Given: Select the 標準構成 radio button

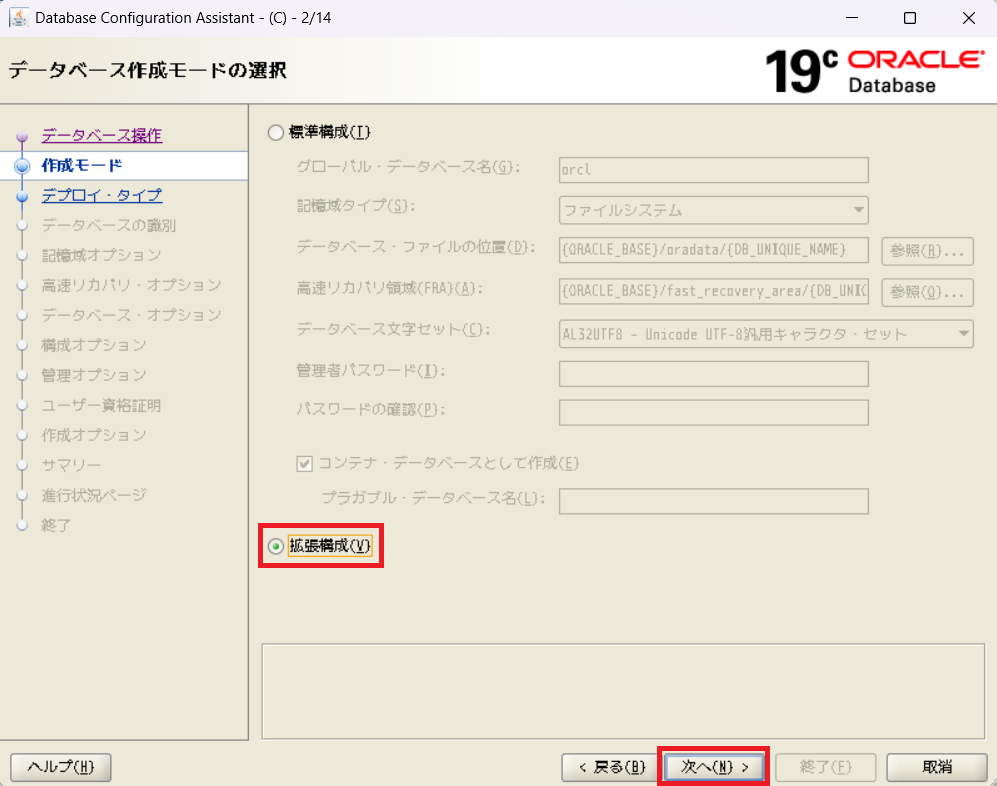Looking at the screenshot, I should click(275, 132).
